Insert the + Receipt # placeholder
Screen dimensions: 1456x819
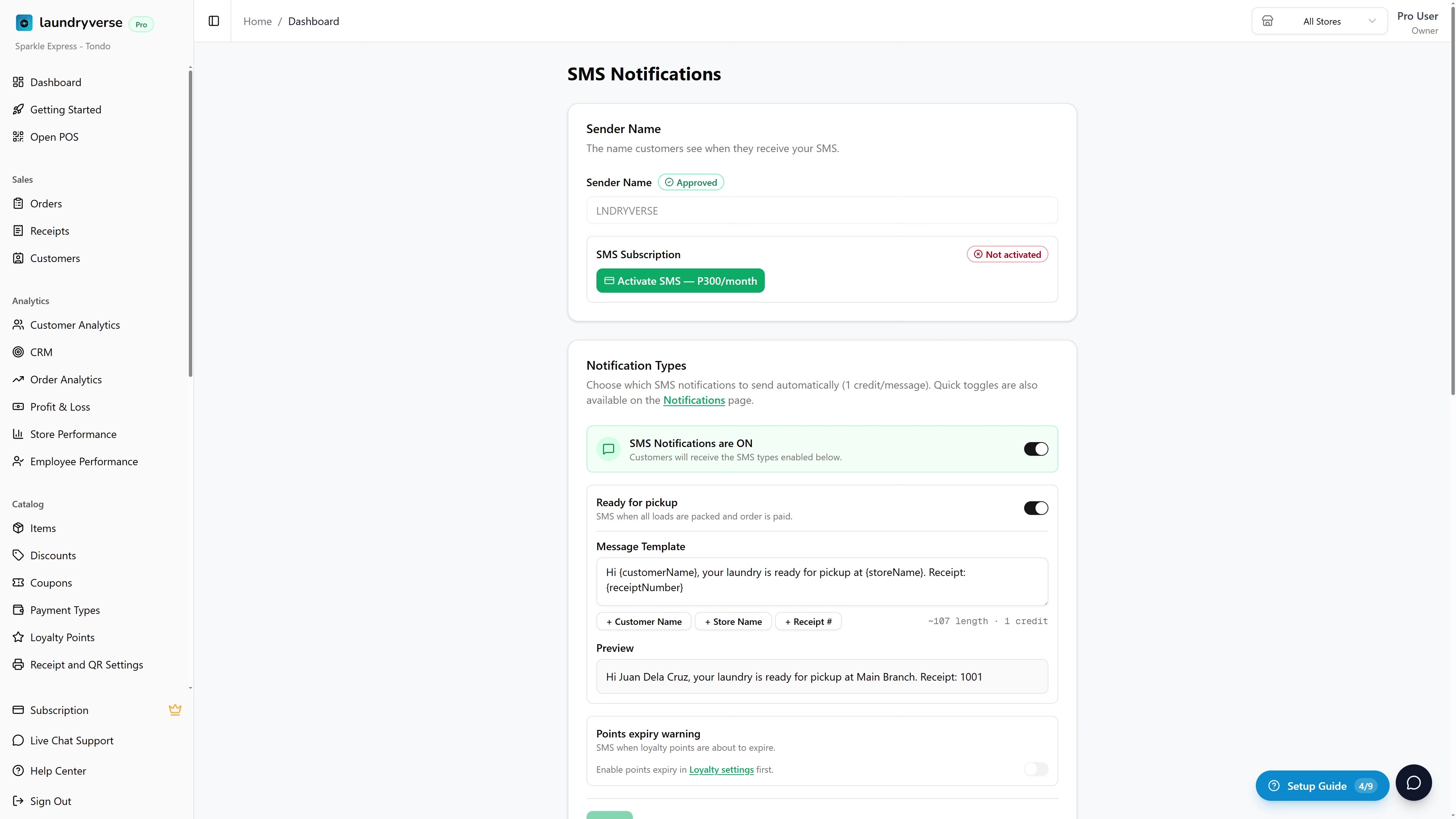pos(808,622)
